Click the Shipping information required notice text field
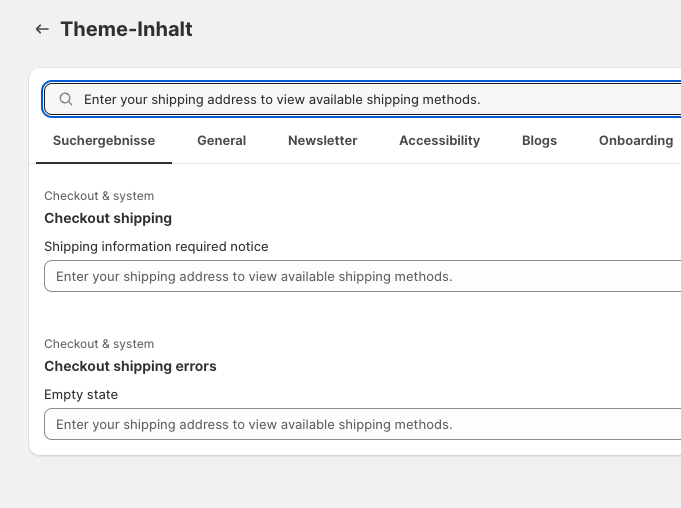The width and height of the screenshot is (681, 508). [362, 276]
